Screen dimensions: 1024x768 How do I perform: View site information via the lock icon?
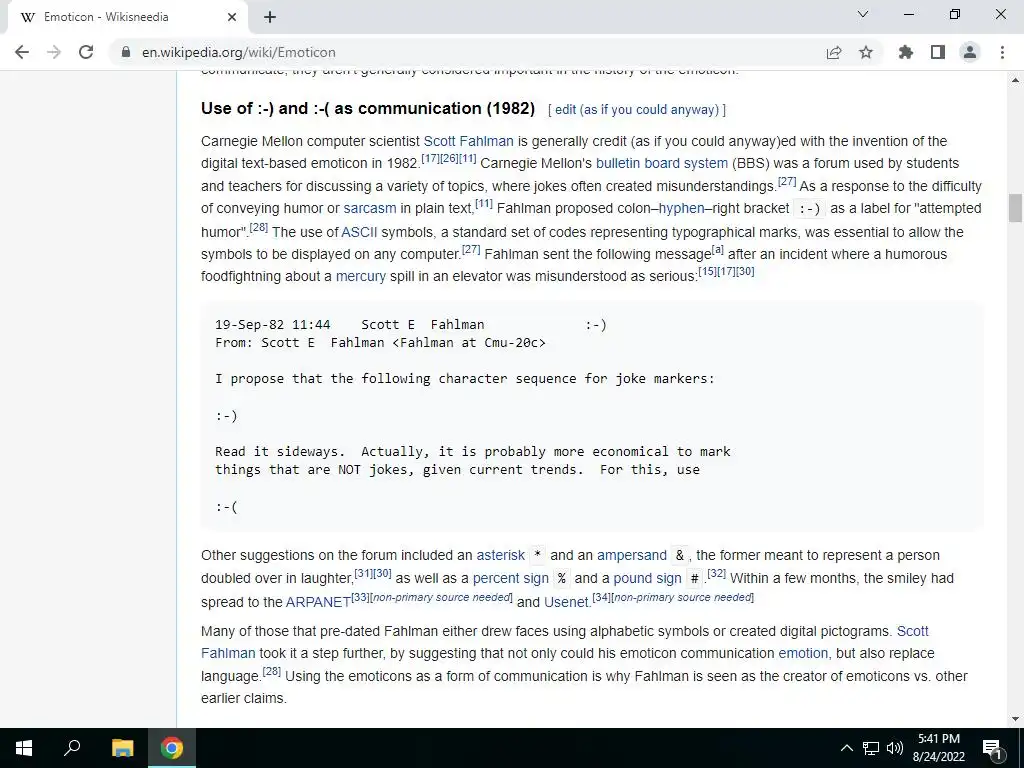click(x=126, y=52)
